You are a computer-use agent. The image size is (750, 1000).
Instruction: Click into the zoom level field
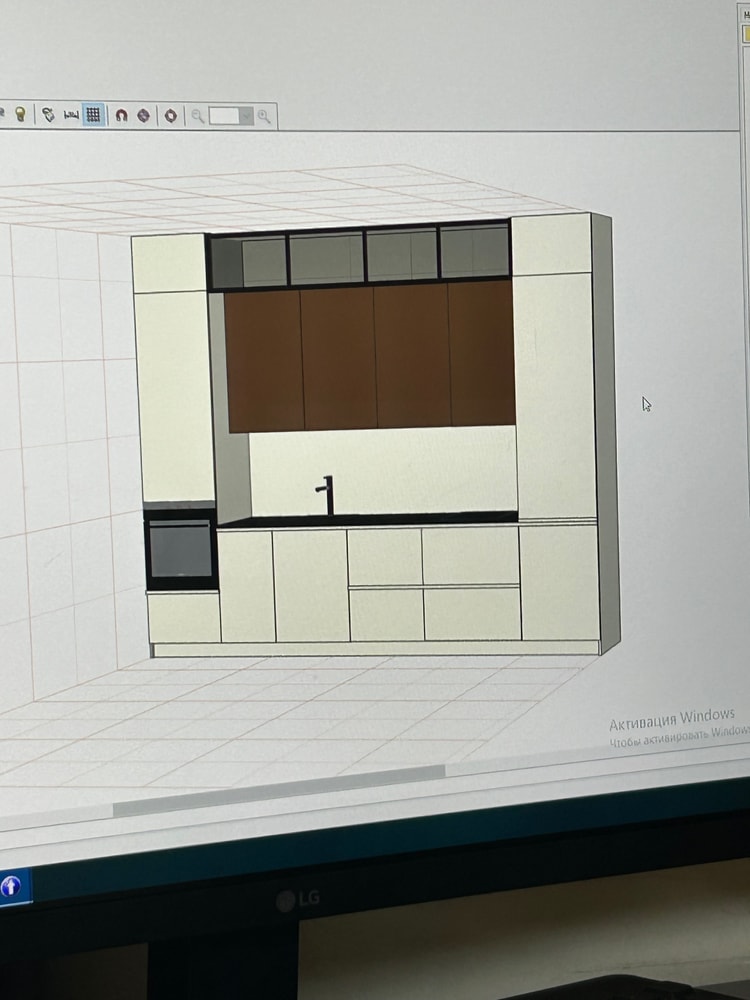point(224,117)
